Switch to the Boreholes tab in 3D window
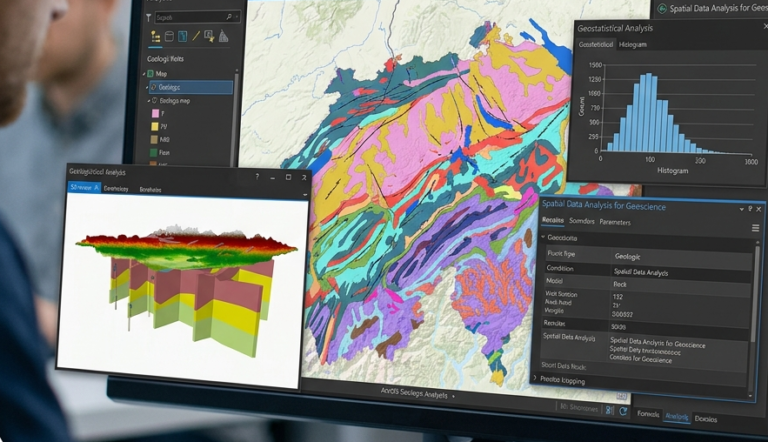The height and width of the screenshot is (442, 768). pyautogui.click(x=150, y=190)
